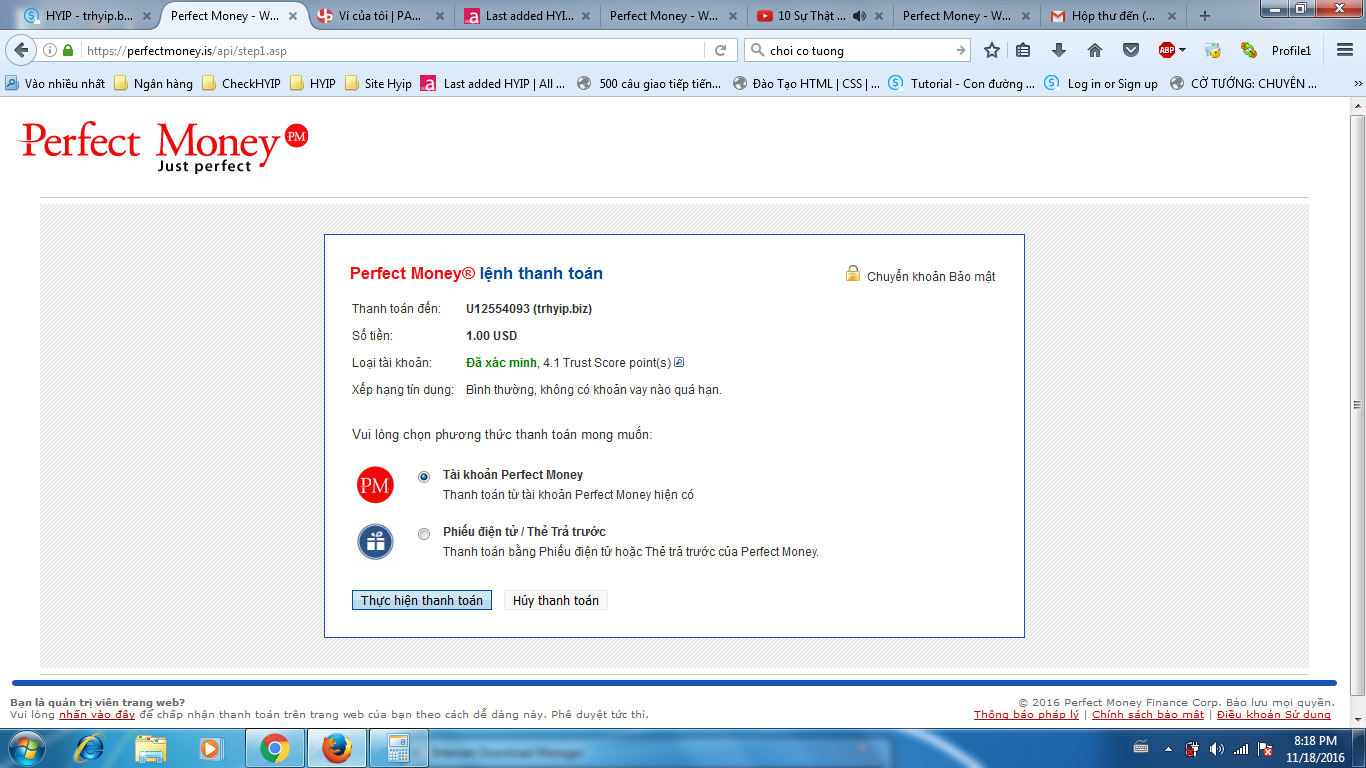Click the red PM account icon

(375, 486)
